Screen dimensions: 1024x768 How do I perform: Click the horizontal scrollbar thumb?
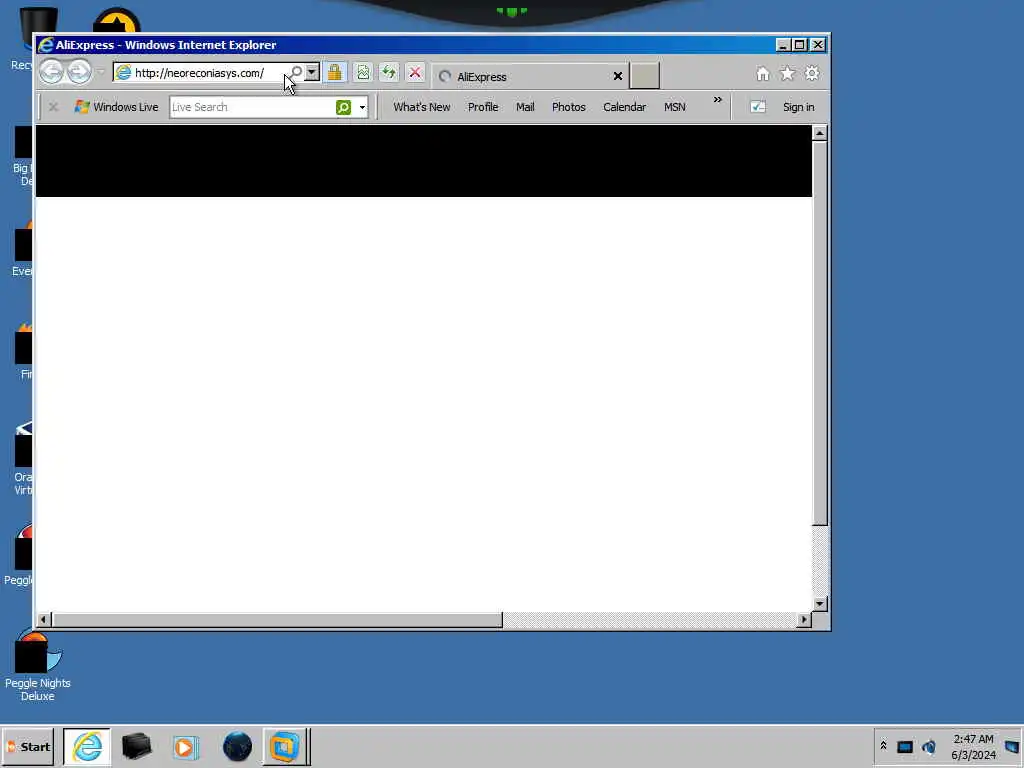tap(278, 619)
